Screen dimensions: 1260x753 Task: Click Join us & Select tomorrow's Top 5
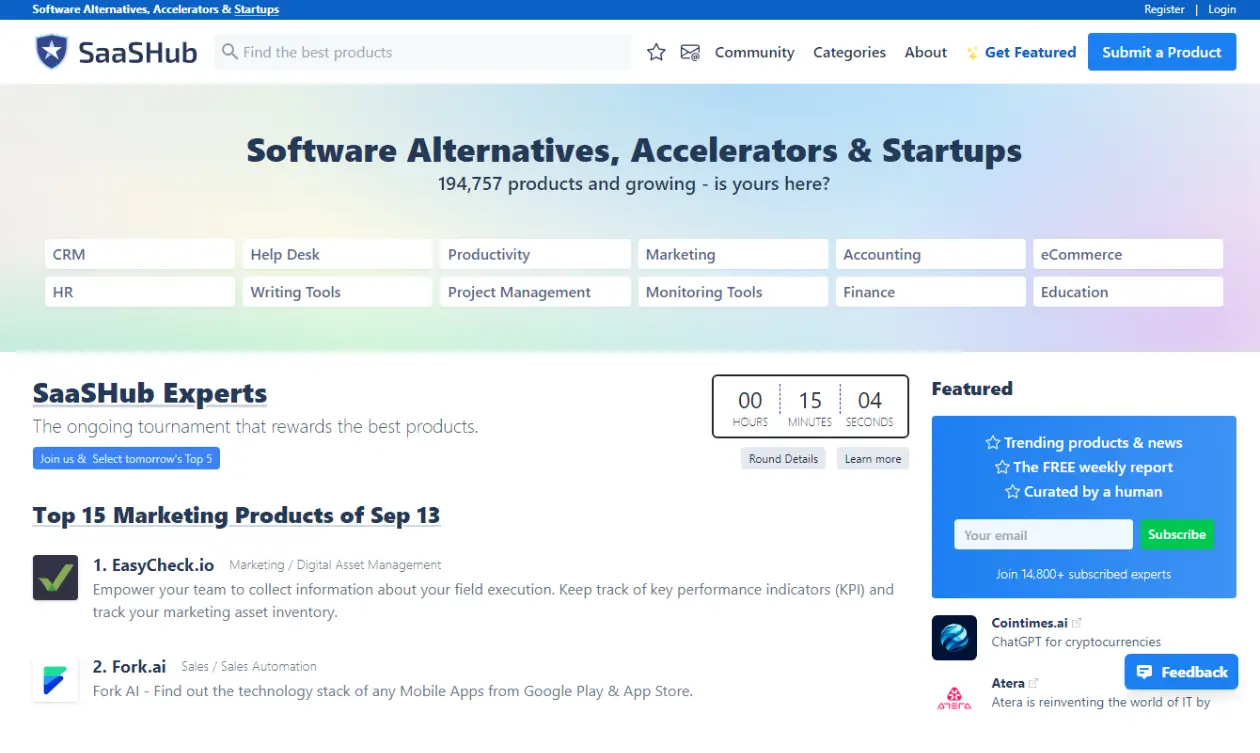pyautogui.click(x=126, y=459)
